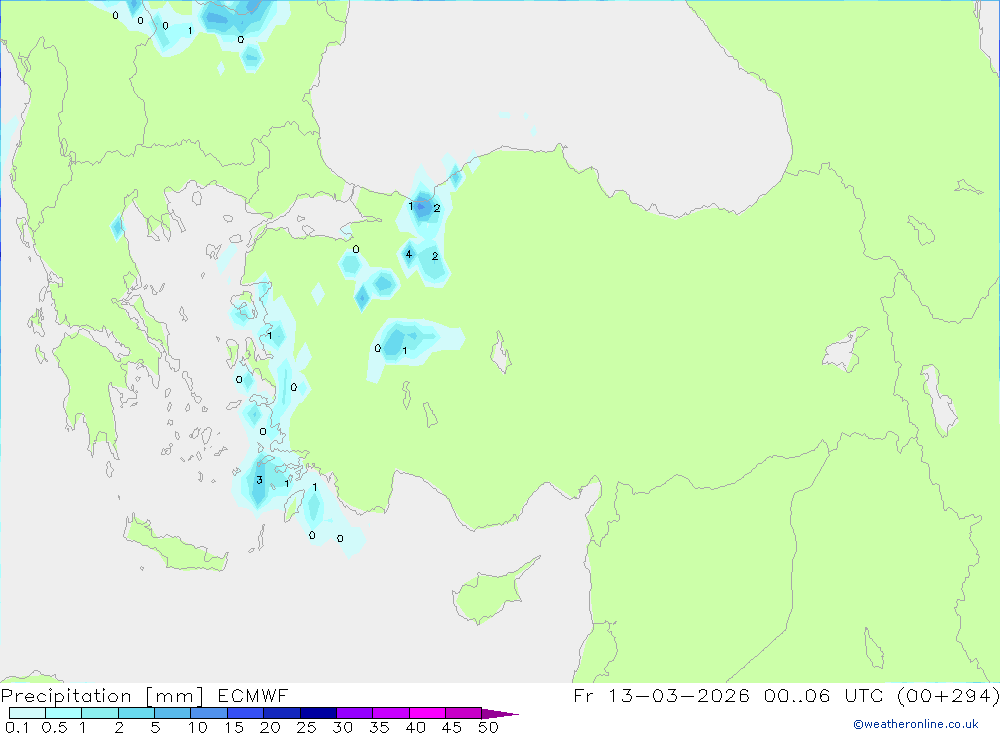Select the legend swatch between 0.5 and 1
This screenshot has width=1000, height=733.
(63, 713)
